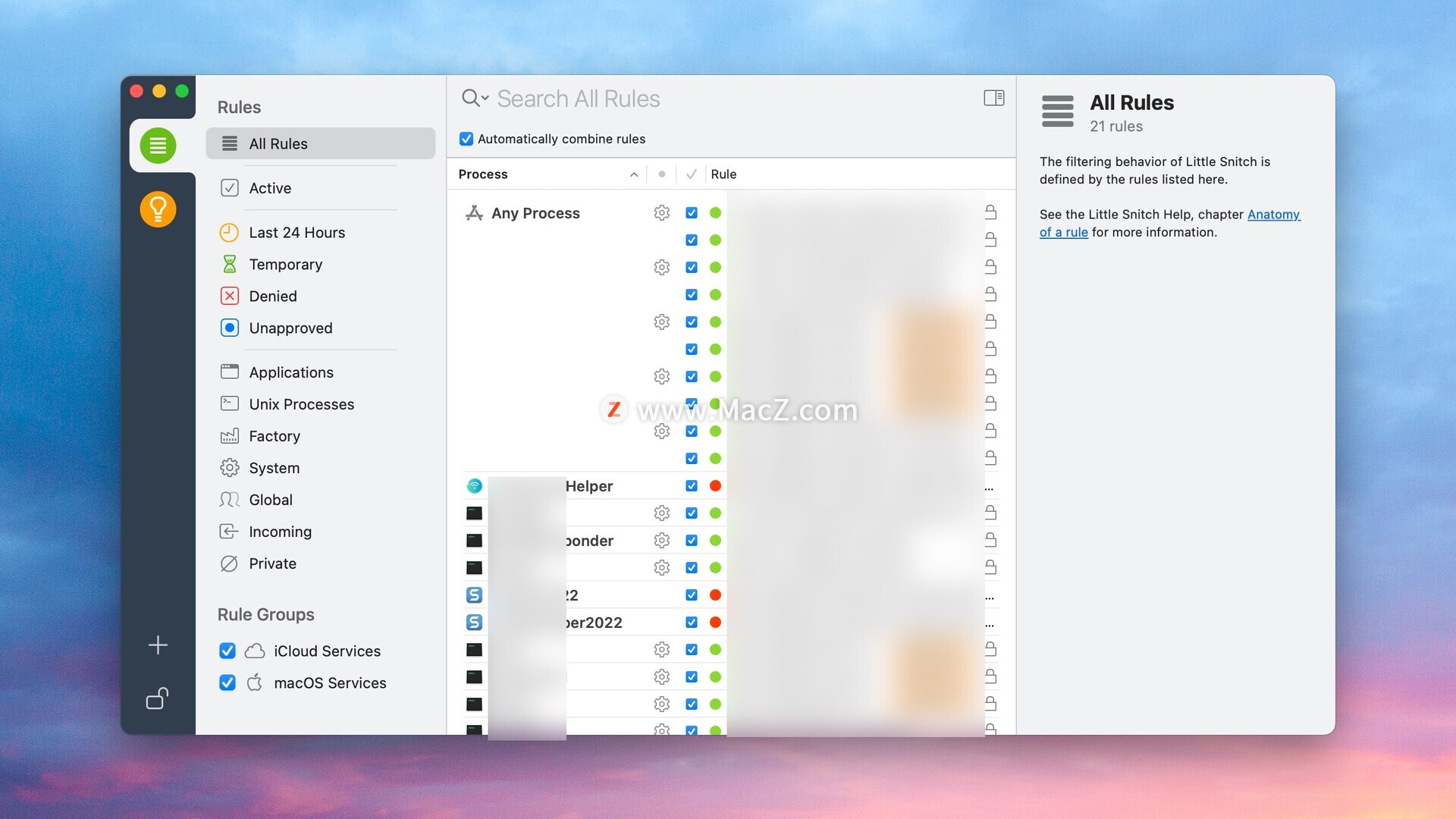Uncheck the macOS Services rule group
Viewport: 1456px width, 819px height.
click(227, 682)
